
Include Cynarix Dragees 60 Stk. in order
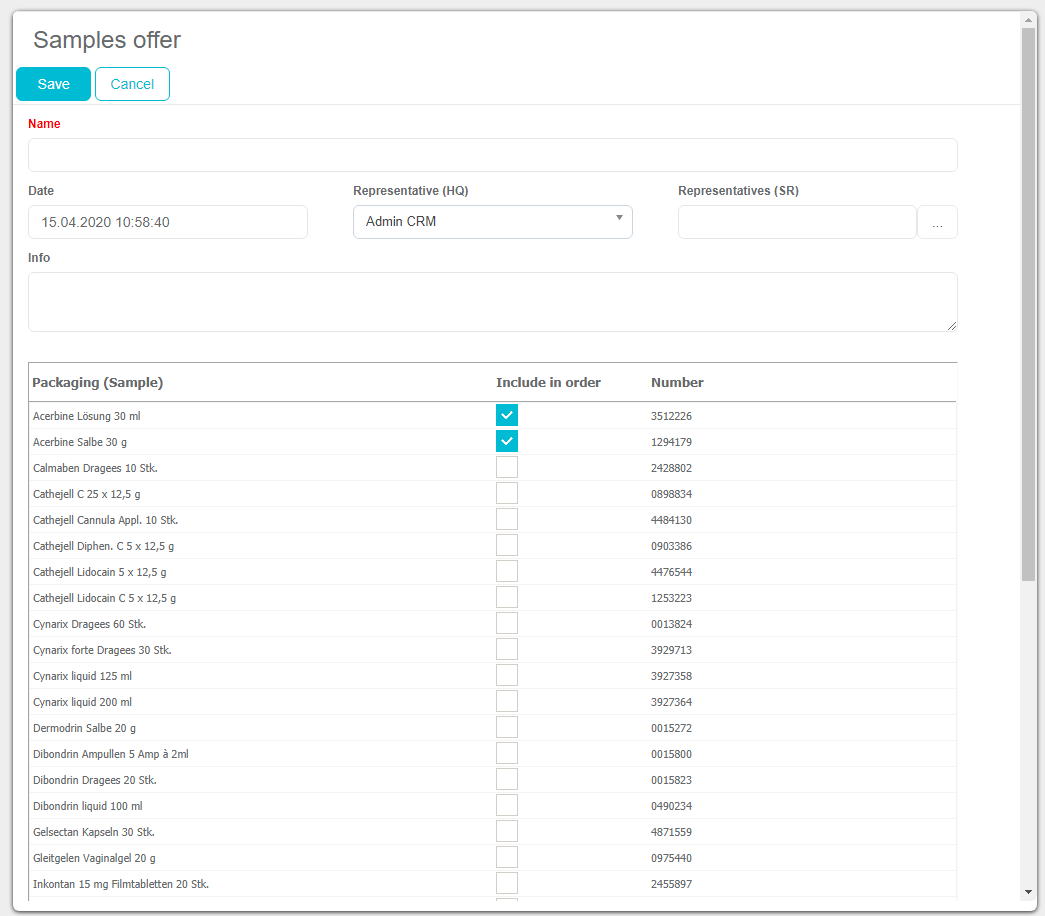(x=507, y=623)
